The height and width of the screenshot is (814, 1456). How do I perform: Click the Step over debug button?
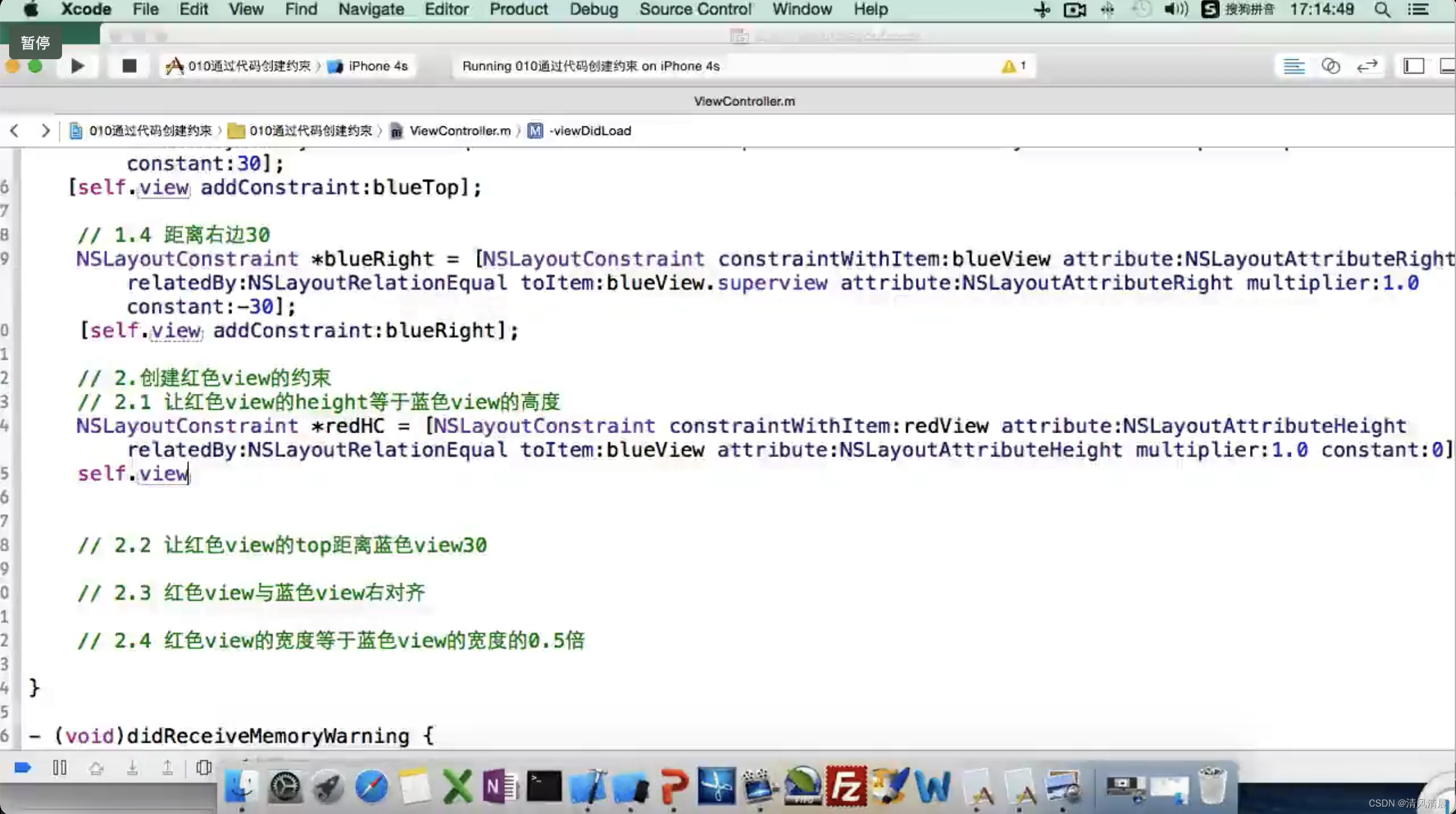tap(96, 768)
